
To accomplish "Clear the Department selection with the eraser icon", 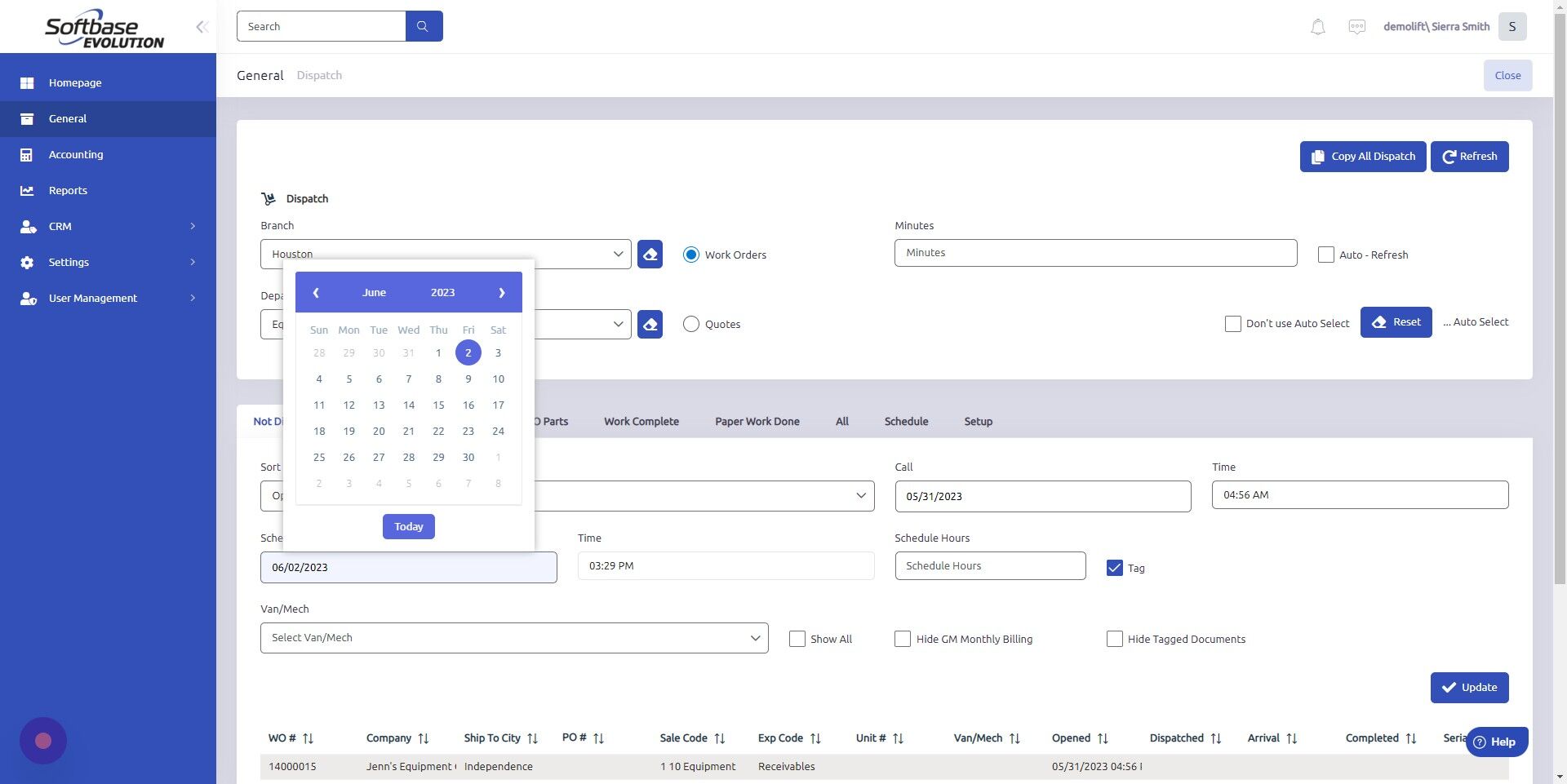I will click(649, 324).
